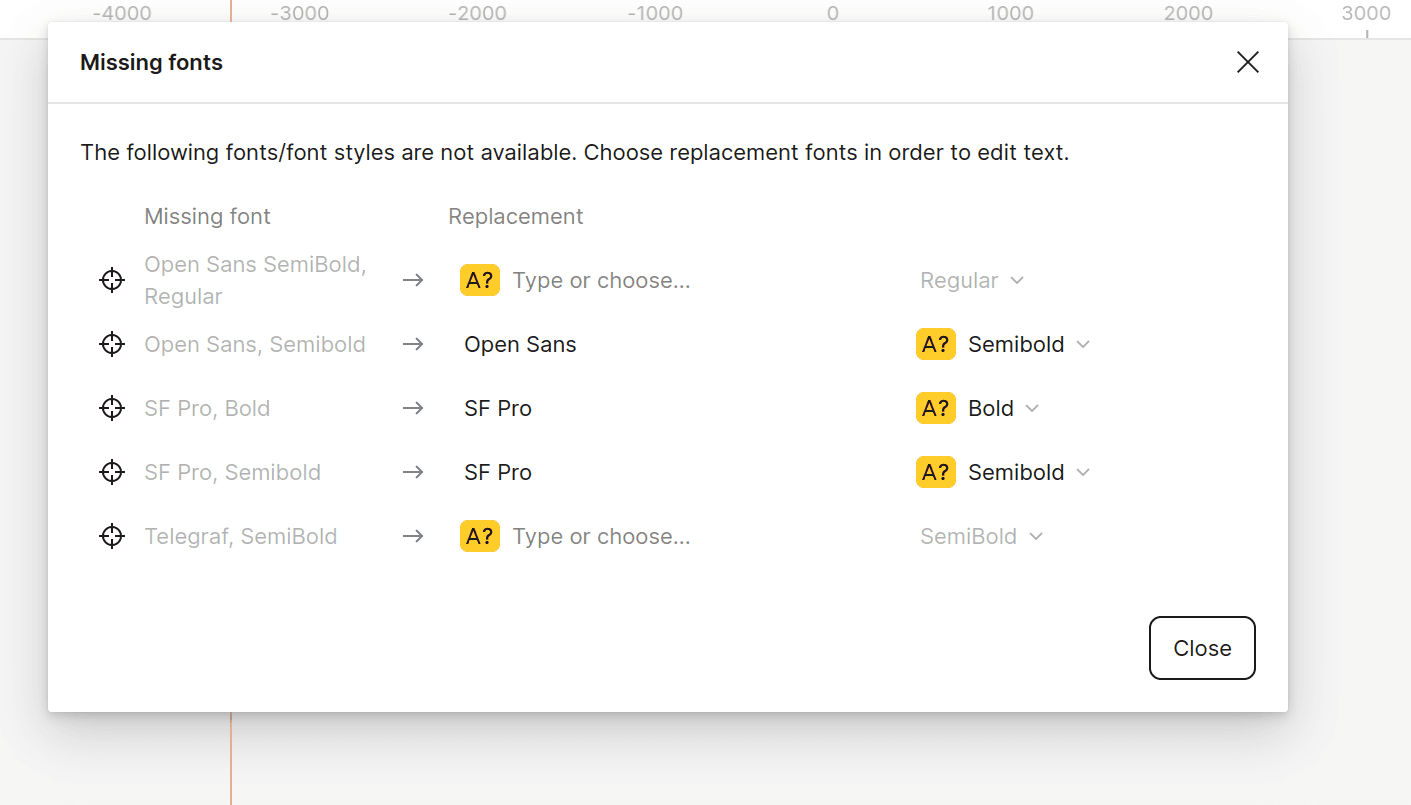Expand SemiBold dropdown in the Telegraf row
This screenshot has height=805, width=1411.
[x=981, y=536]
